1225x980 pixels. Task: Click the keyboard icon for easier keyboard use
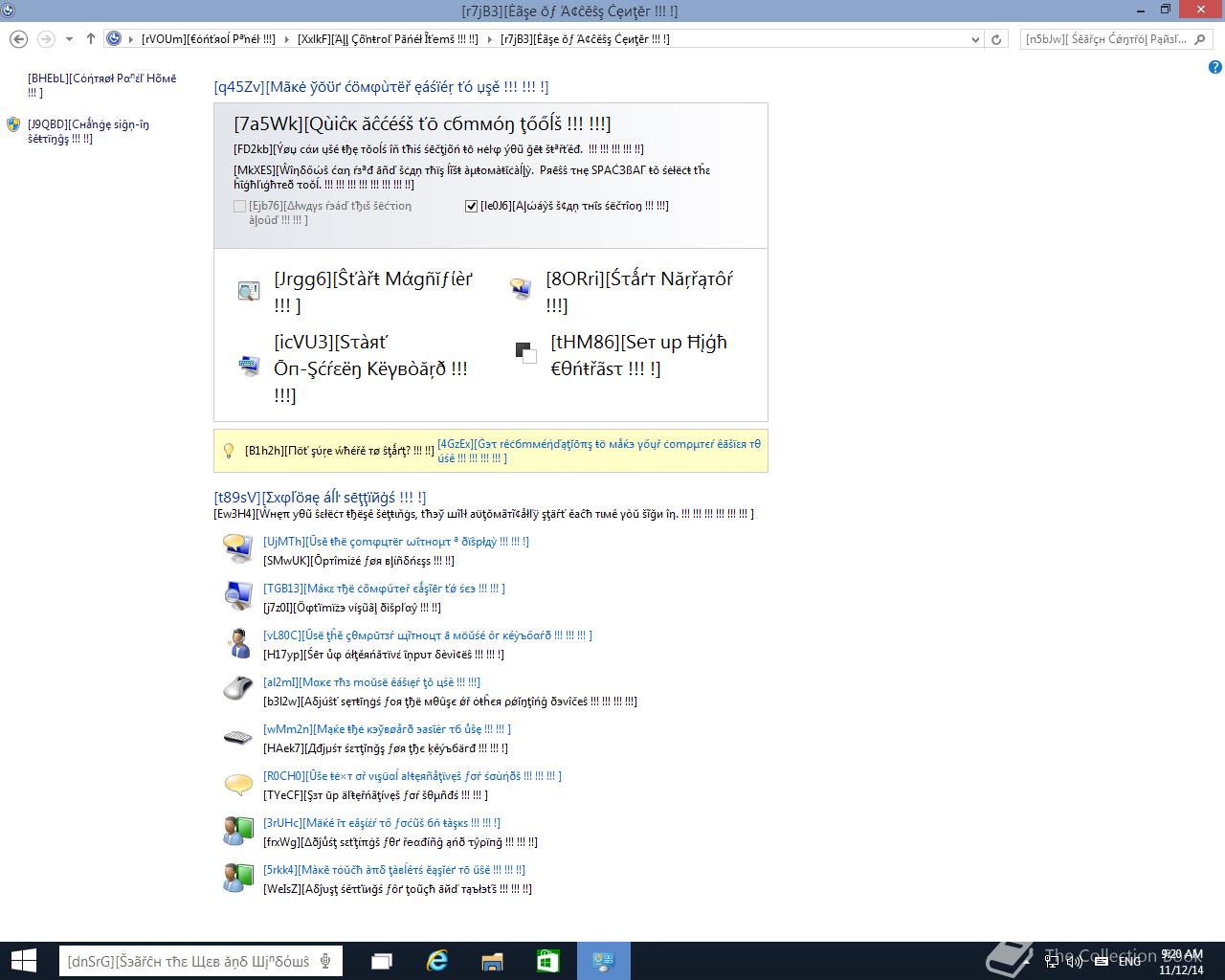click(237, 737)
